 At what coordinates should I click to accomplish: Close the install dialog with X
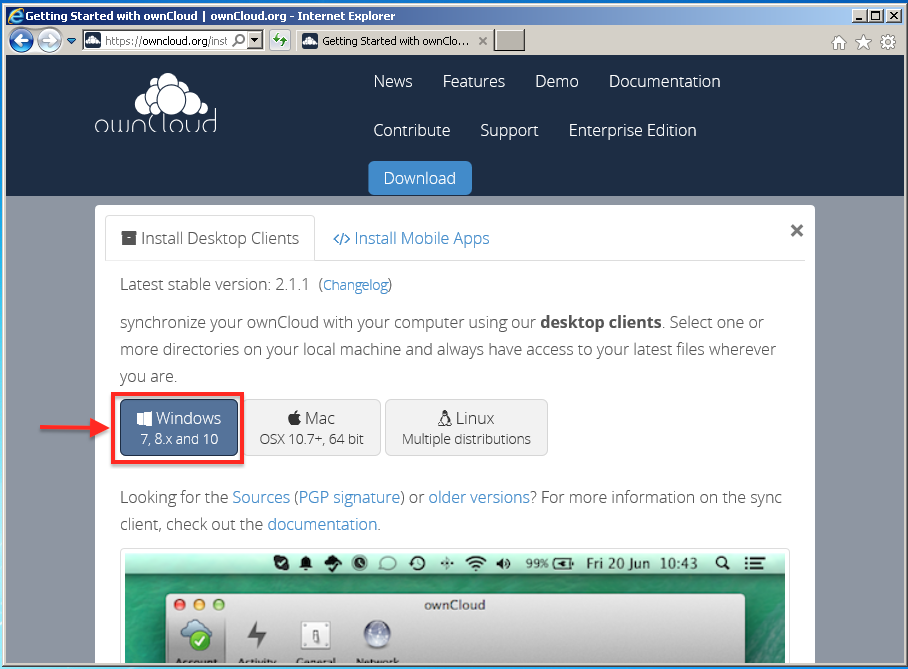pyautogui.click(x=797, y=231)
